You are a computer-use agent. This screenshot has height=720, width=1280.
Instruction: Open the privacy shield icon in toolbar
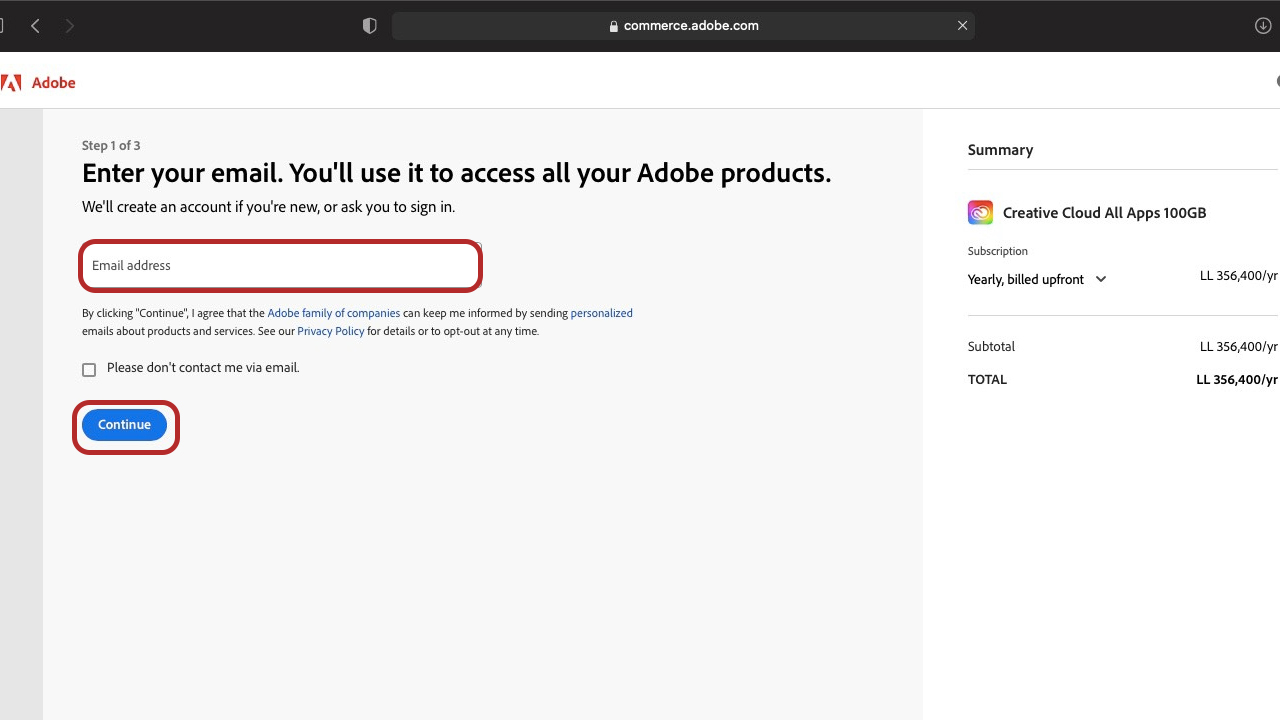(x=370, y=26)
